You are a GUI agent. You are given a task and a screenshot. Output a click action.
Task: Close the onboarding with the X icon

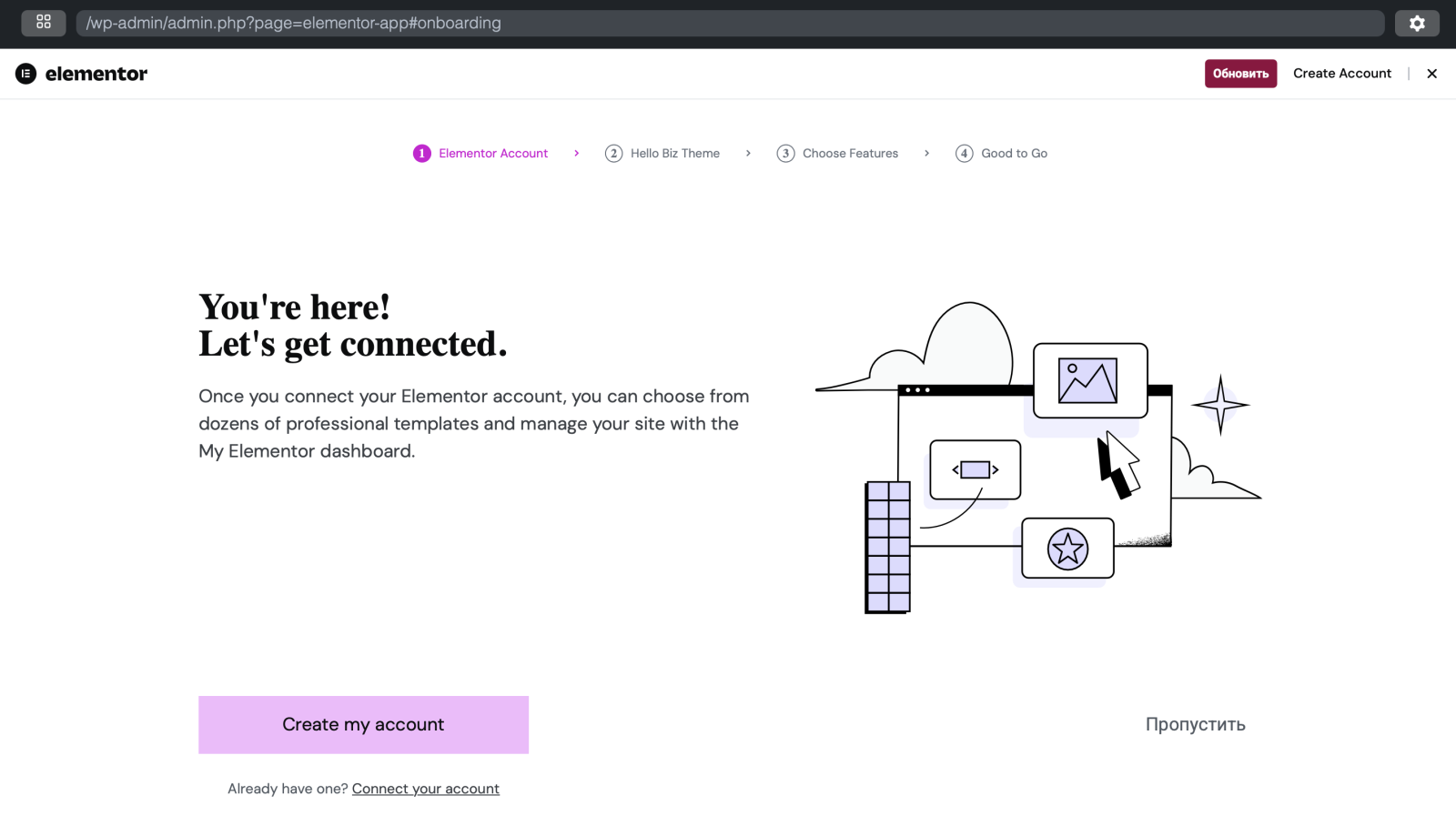click(1431, 74)
